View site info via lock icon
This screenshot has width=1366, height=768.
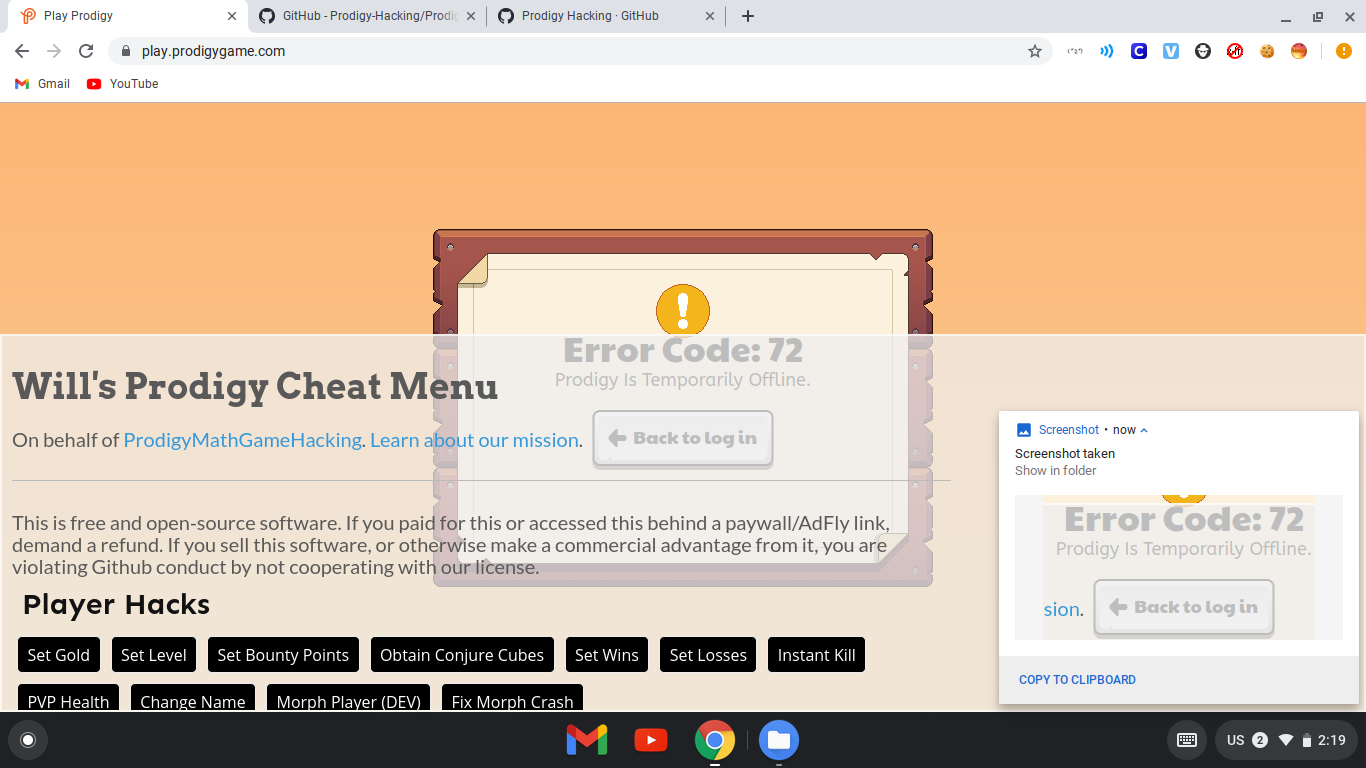[x=125, y=51]
